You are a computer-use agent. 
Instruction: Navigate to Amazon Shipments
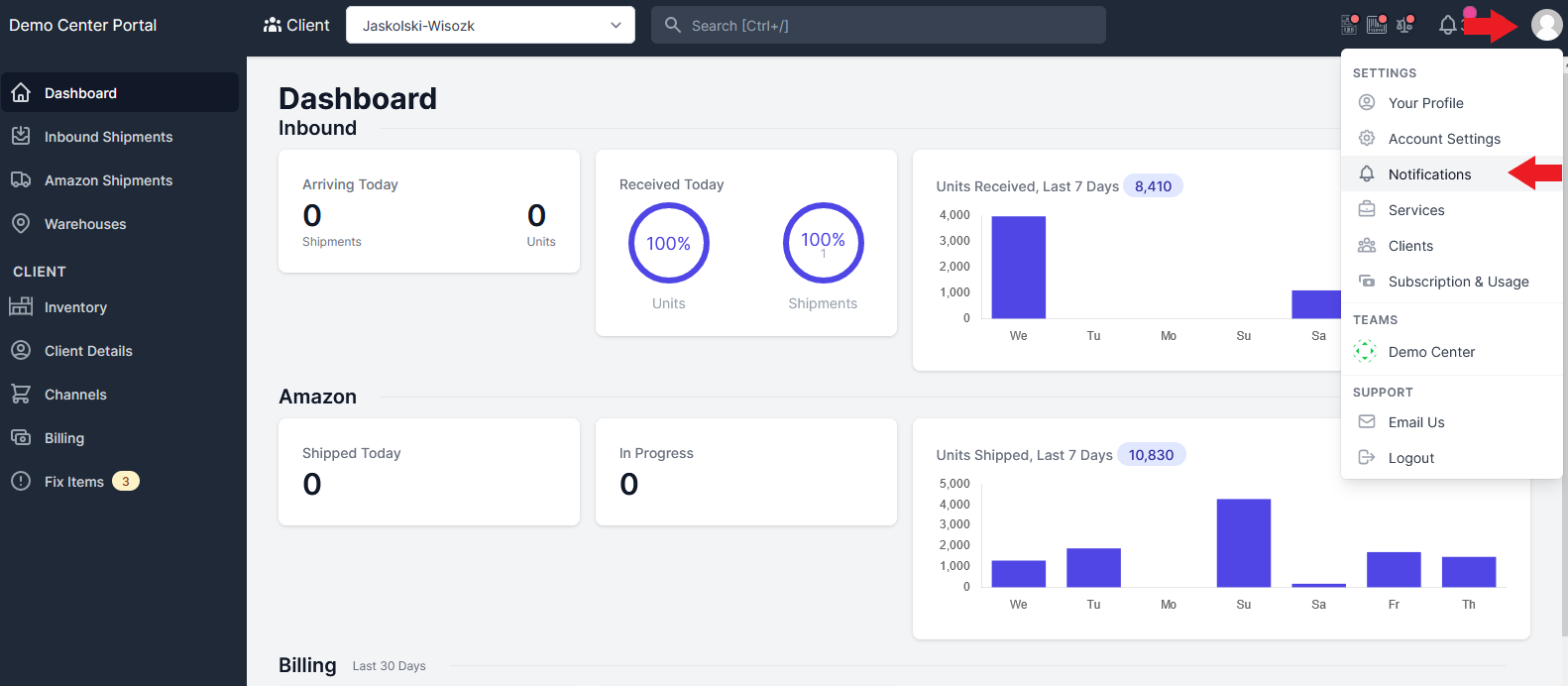tap(120, 179)
